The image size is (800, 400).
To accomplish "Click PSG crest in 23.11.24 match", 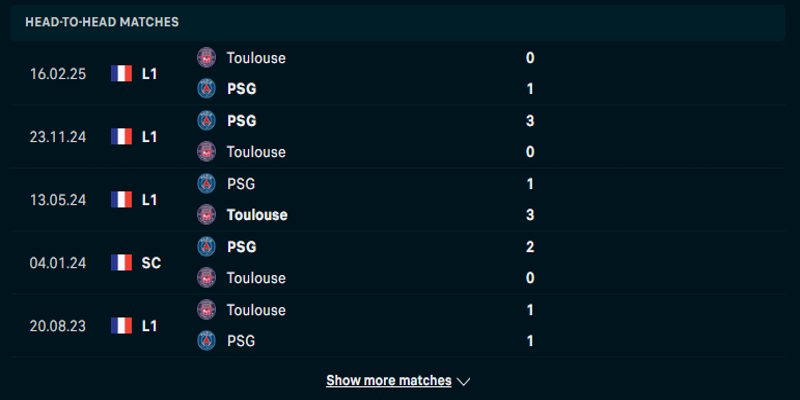I will (x=206, y=121).
